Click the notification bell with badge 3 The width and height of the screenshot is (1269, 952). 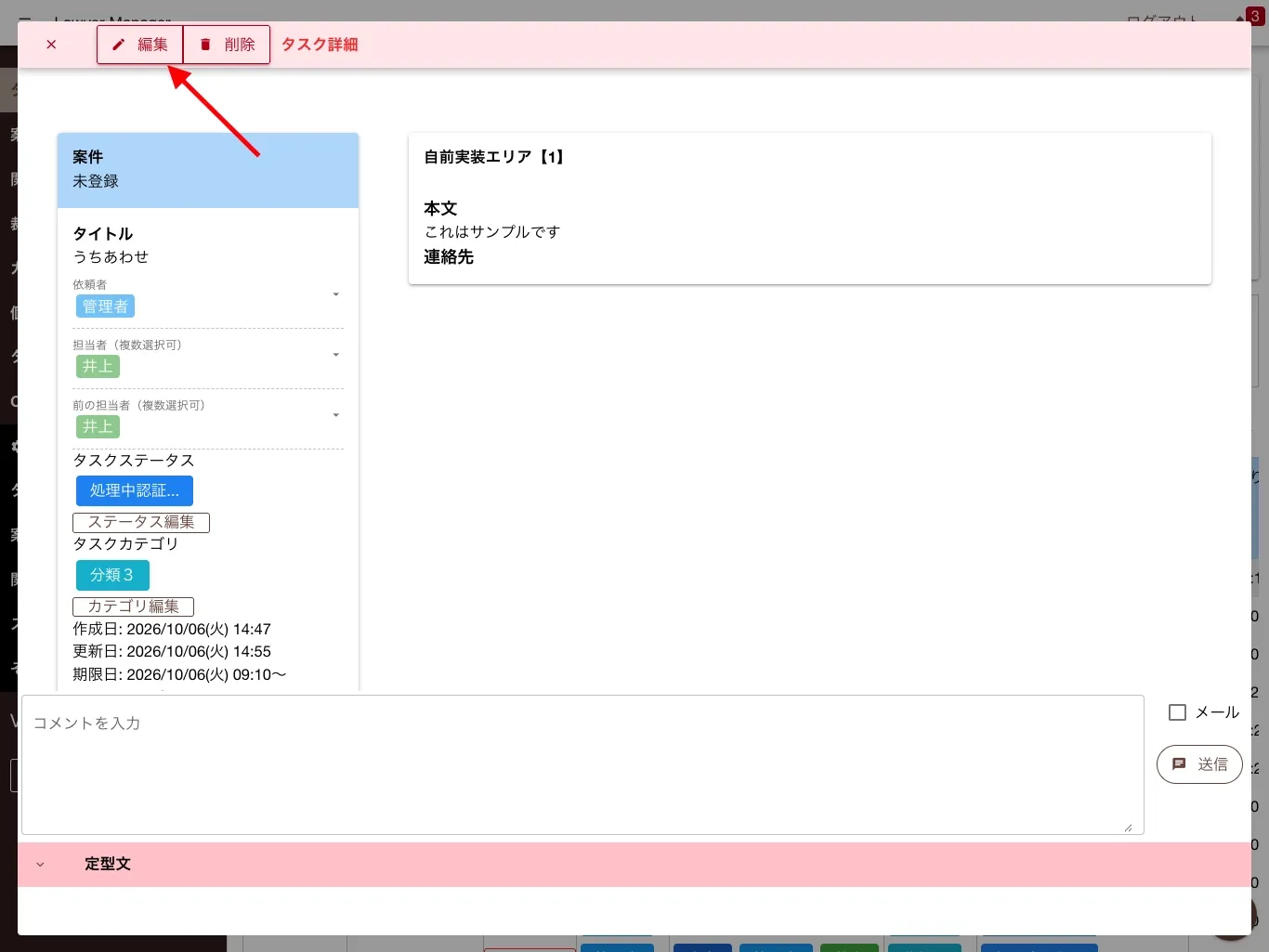[1249, 17]
